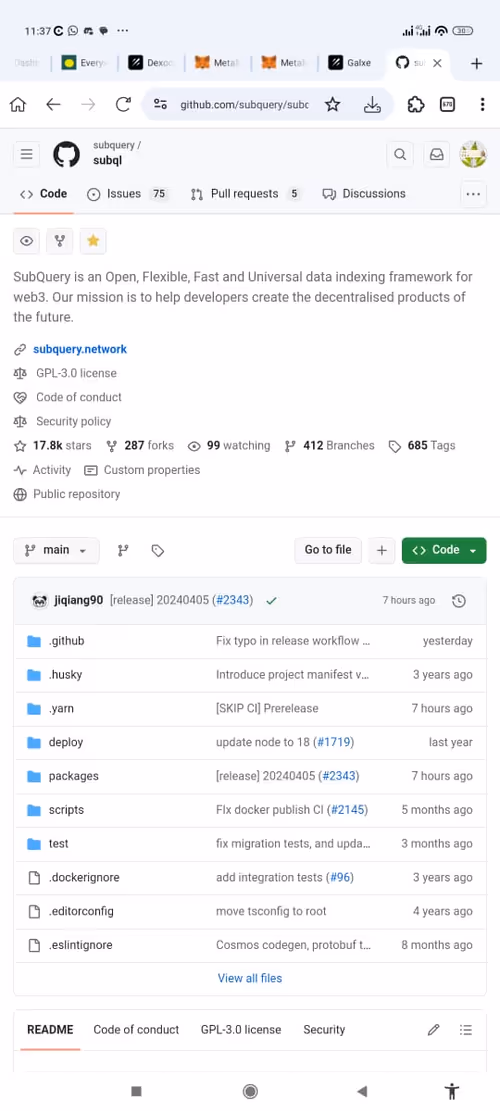The width and height of the screenshot is (500, 1111).
Task: Open the browser extensions puzzle icon
Action: pos(416,105)
